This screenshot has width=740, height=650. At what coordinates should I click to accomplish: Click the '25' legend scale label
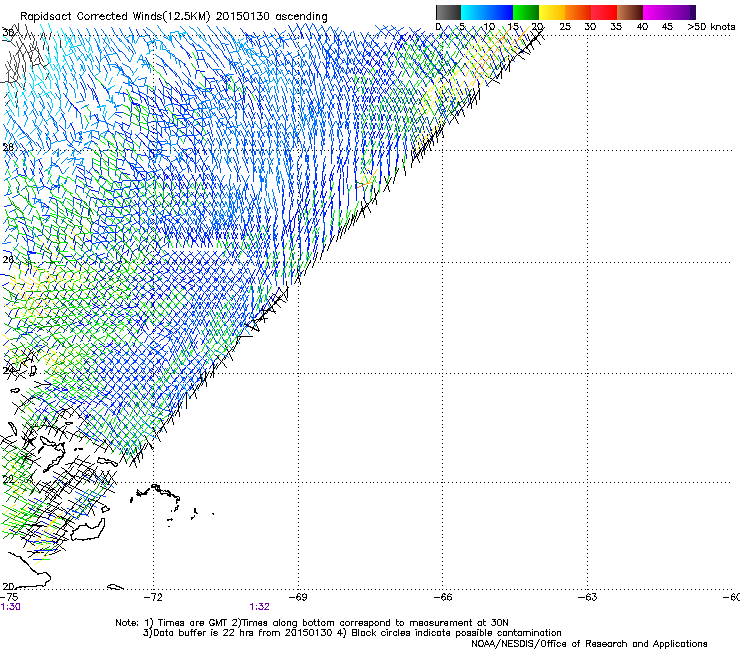pyautogui.click(x=565, y=27)
